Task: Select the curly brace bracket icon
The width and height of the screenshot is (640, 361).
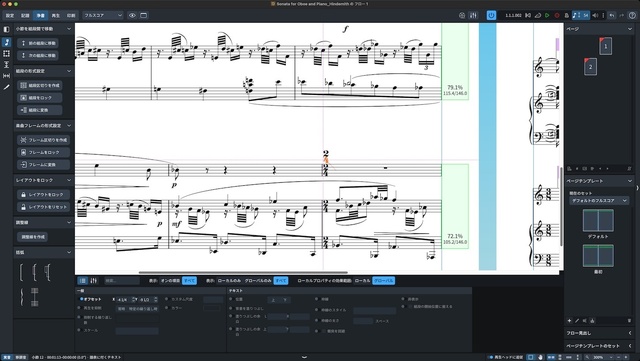Action: coord(21,297)
